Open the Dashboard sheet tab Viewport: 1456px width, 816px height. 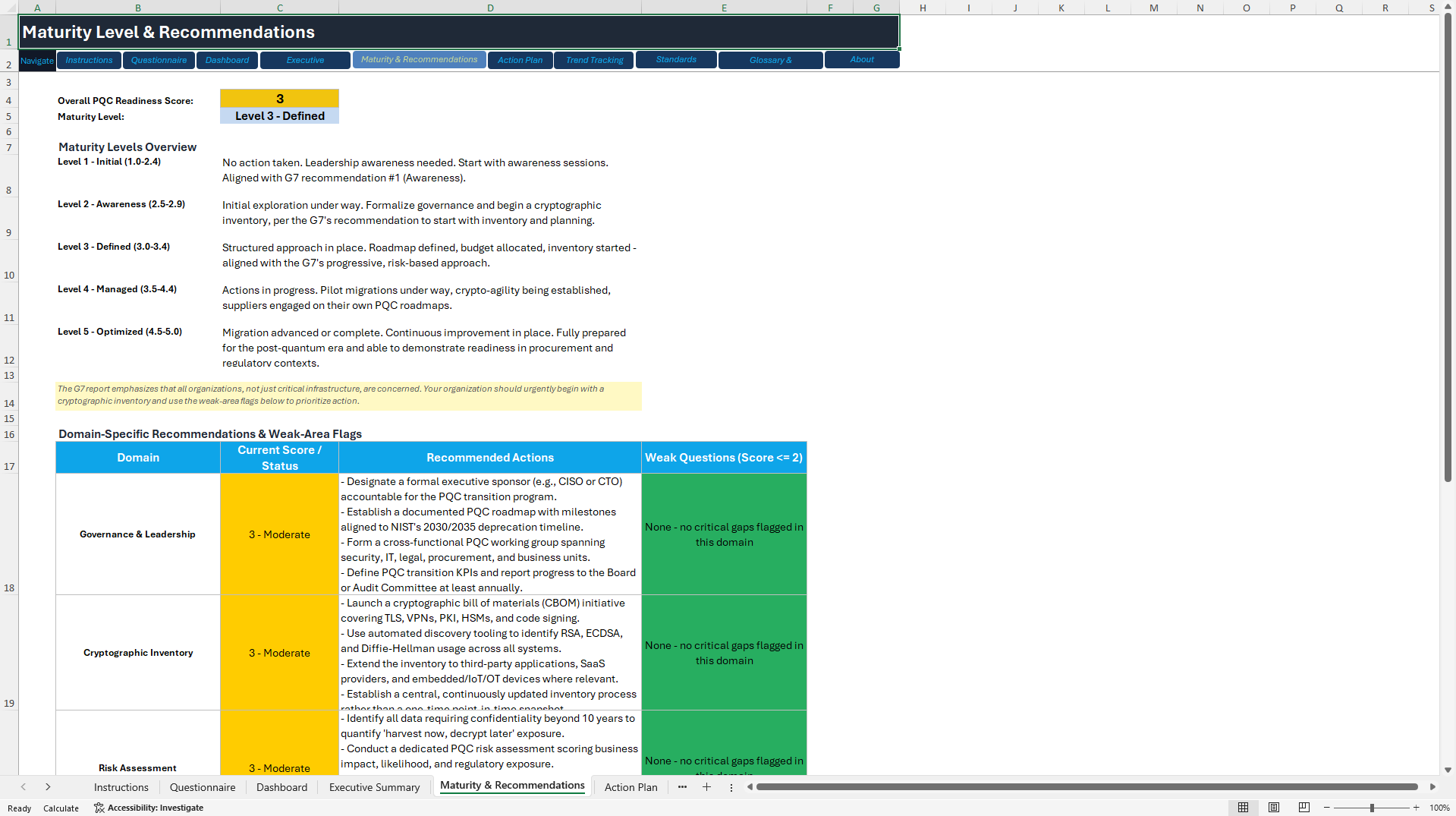tap(281, 787)
